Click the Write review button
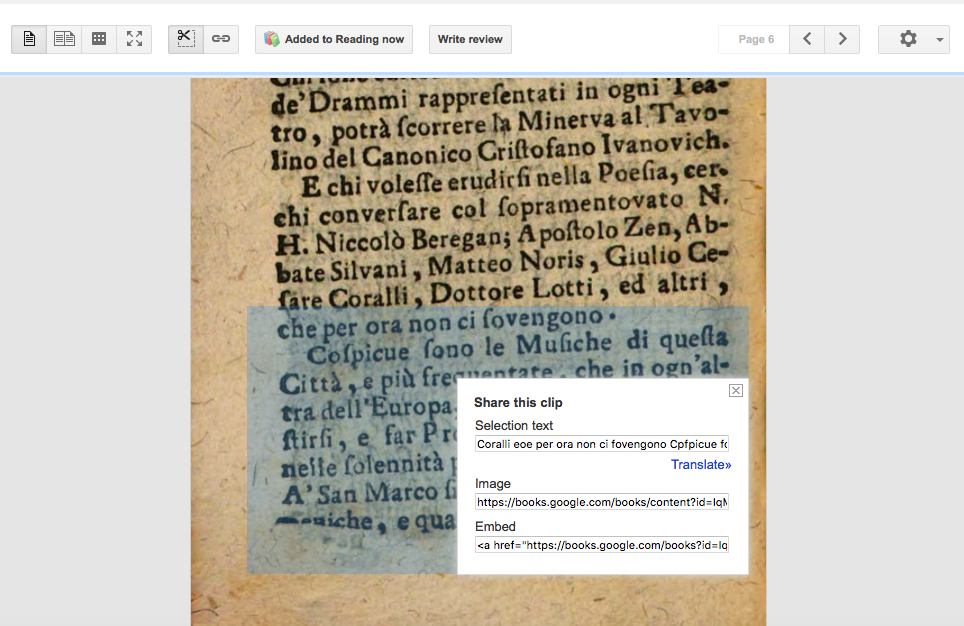The height and width of the screenshot is (626, 964). (470, 39)
